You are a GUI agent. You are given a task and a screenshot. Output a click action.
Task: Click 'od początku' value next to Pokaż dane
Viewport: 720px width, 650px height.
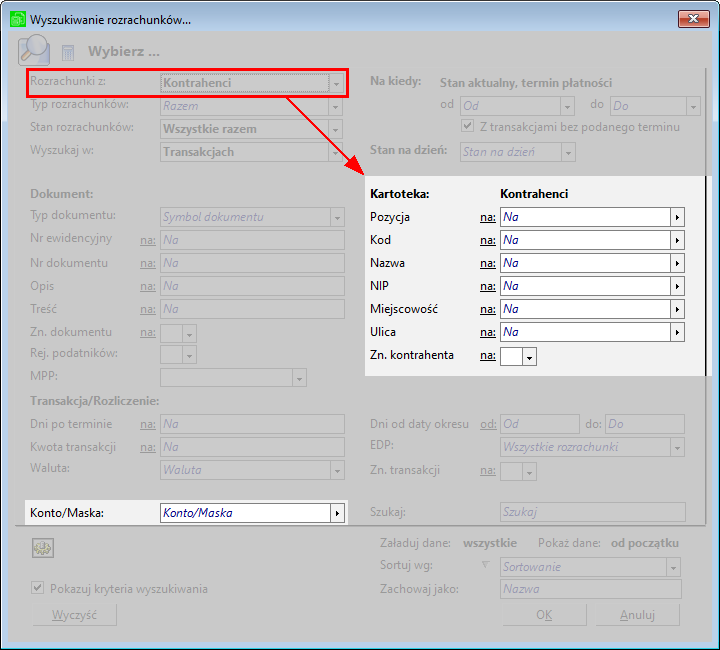[645, 543]
